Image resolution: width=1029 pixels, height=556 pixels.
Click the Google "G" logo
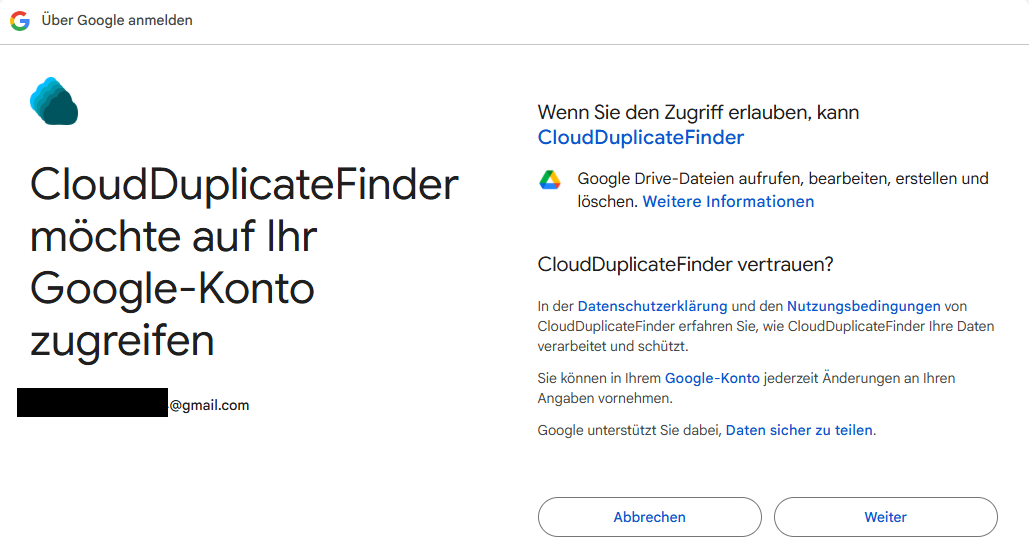20,20
